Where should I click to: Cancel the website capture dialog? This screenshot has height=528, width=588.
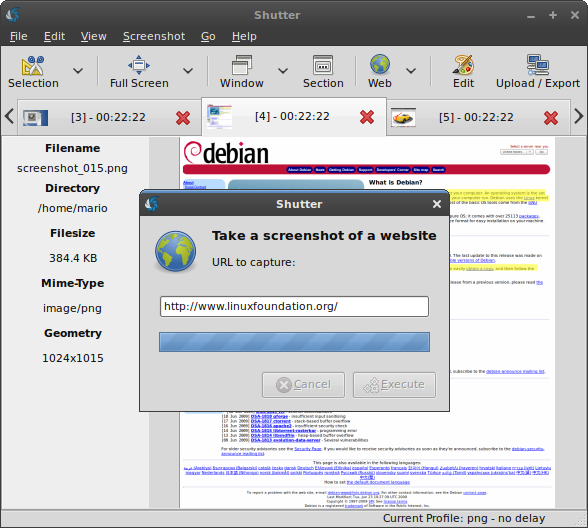click(303, 385)
